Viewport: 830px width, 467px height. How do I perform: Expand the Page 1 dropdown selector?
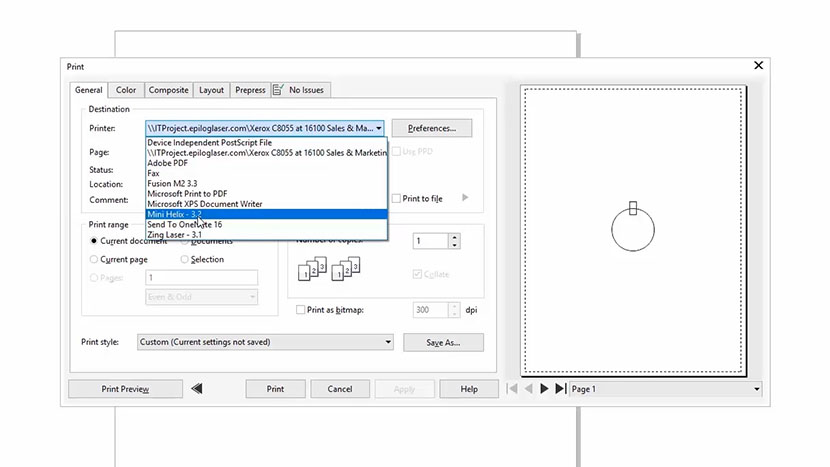click(756, 389)
